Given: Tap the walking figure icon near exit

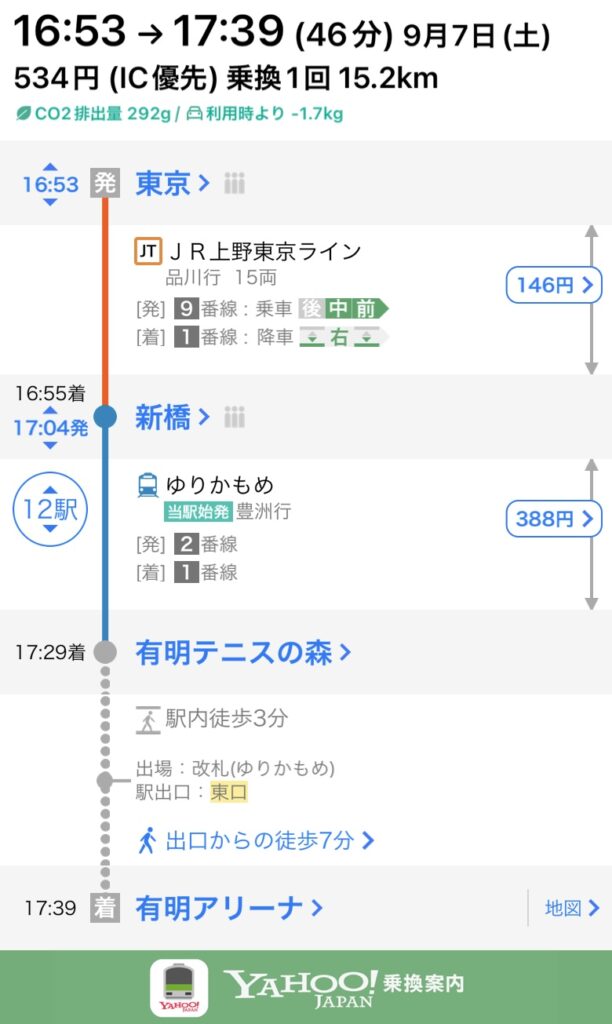Looking at the screenshot, I should tap(147, 841).
